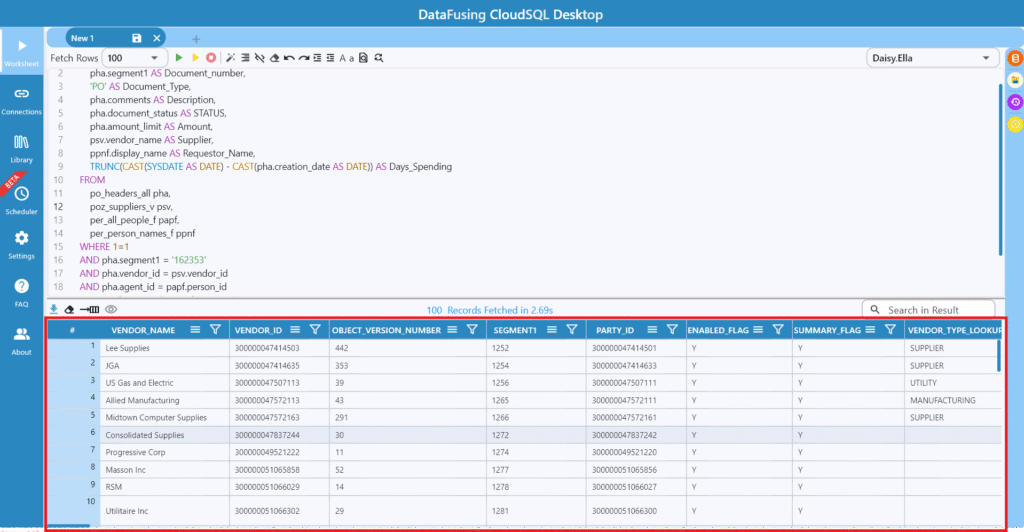The width and height of the screenshot is (1024, 532).
Task: Open the Scheduler beta section
Action: pyautogui.click(x=22, y=200)
